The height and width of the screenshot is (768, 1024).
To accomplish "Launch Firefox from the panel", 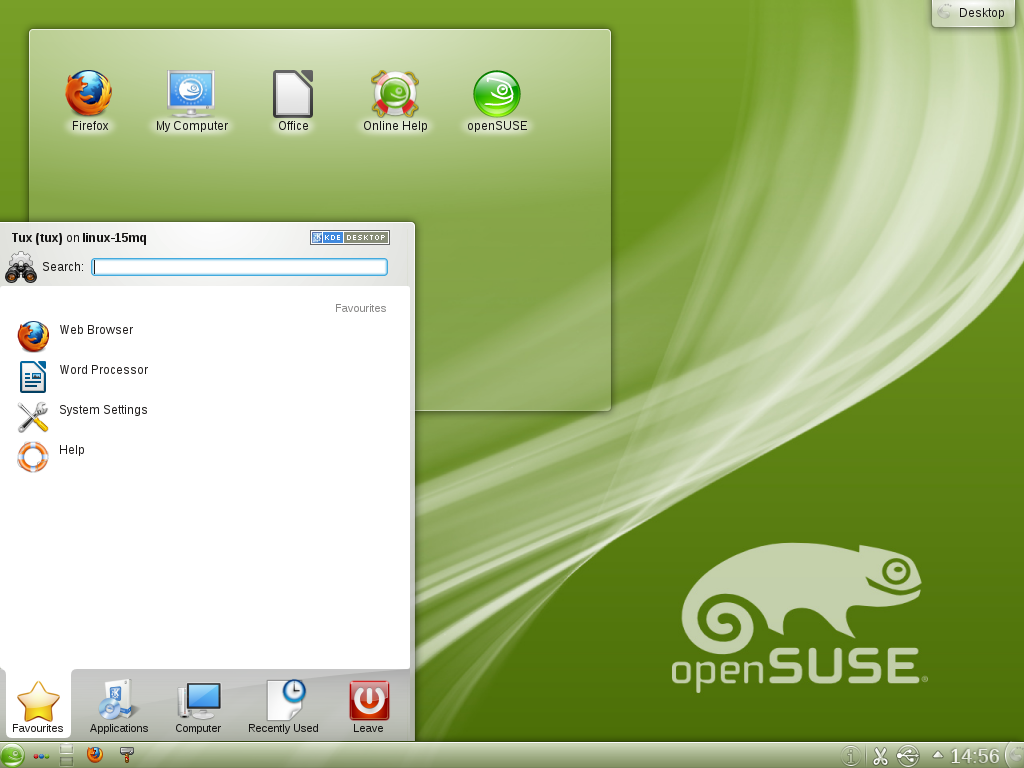I will tap(95, 755).
